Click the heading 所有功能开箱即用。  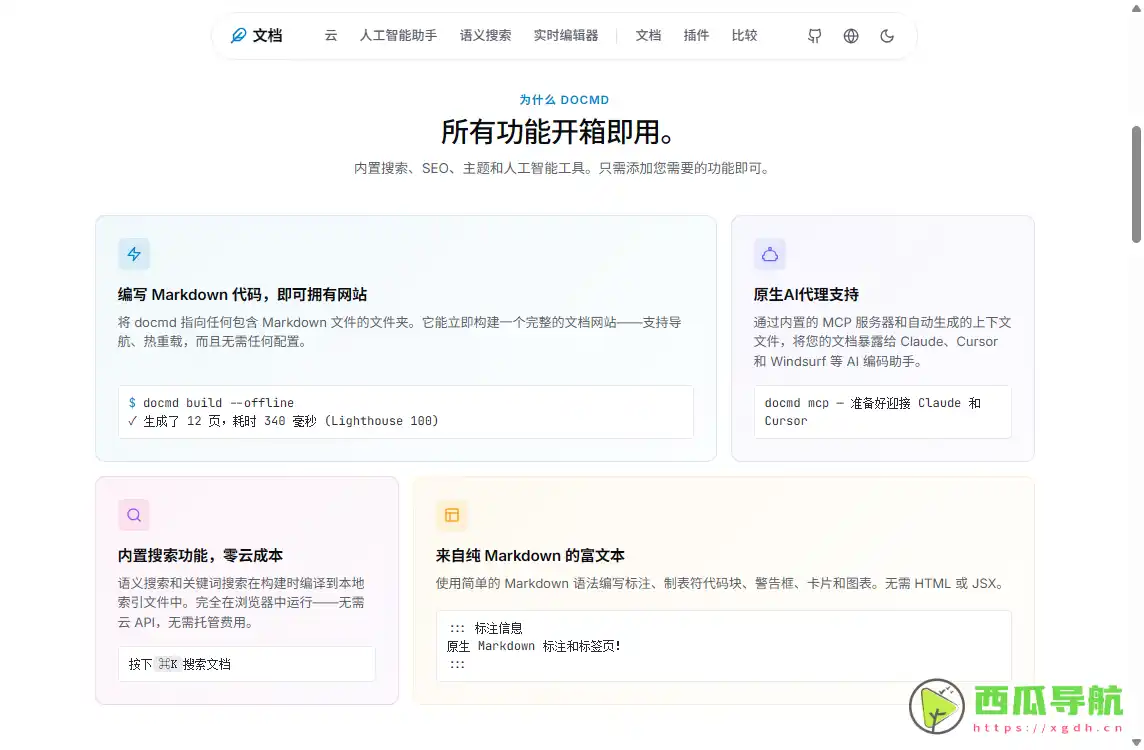coord(558,132)
